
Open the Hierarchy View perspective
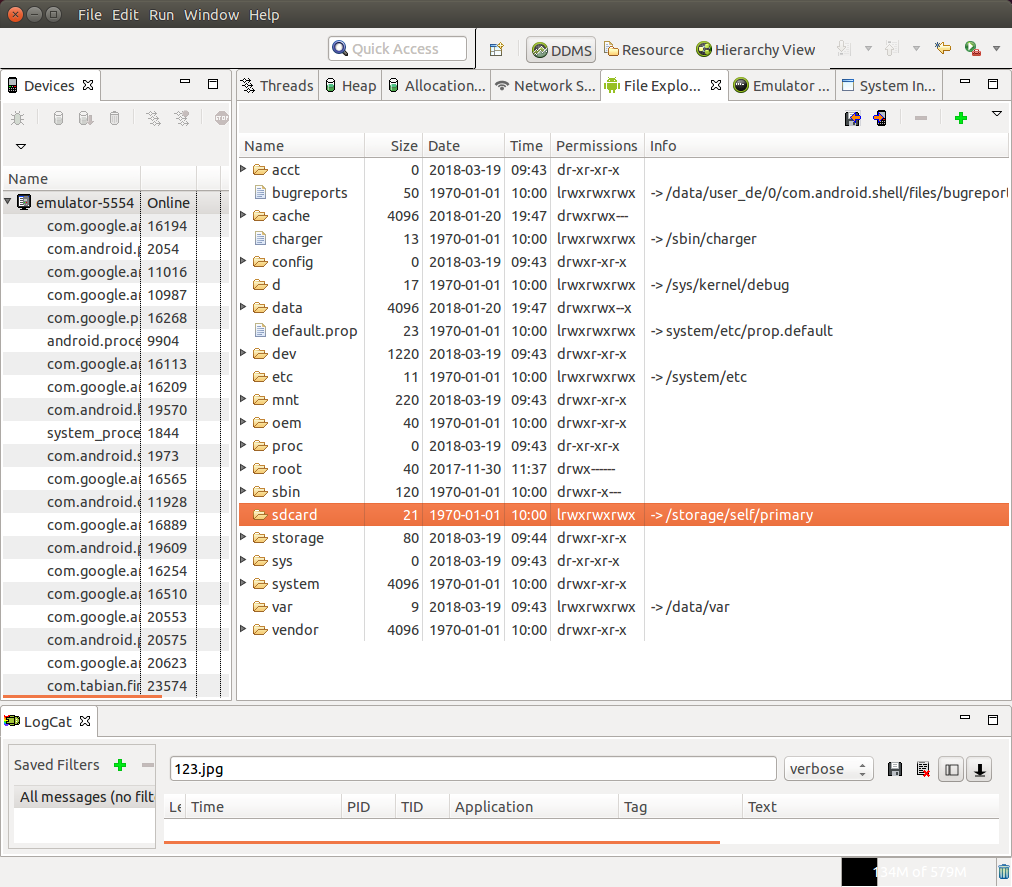pyautogui.click(x=755, y=50)
